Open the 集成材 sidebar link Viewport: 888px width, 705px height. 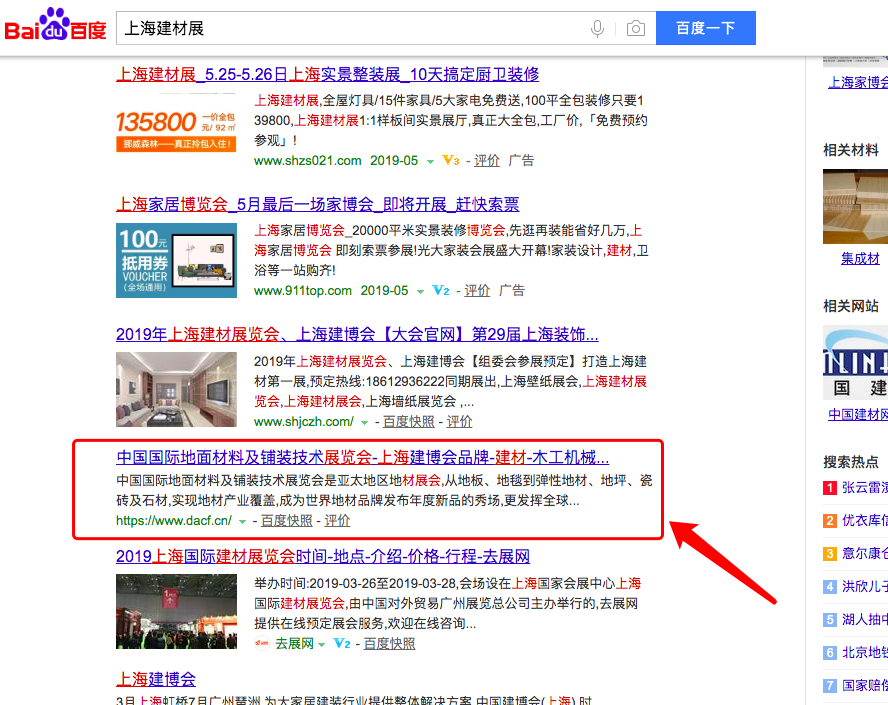pos(860,259)
